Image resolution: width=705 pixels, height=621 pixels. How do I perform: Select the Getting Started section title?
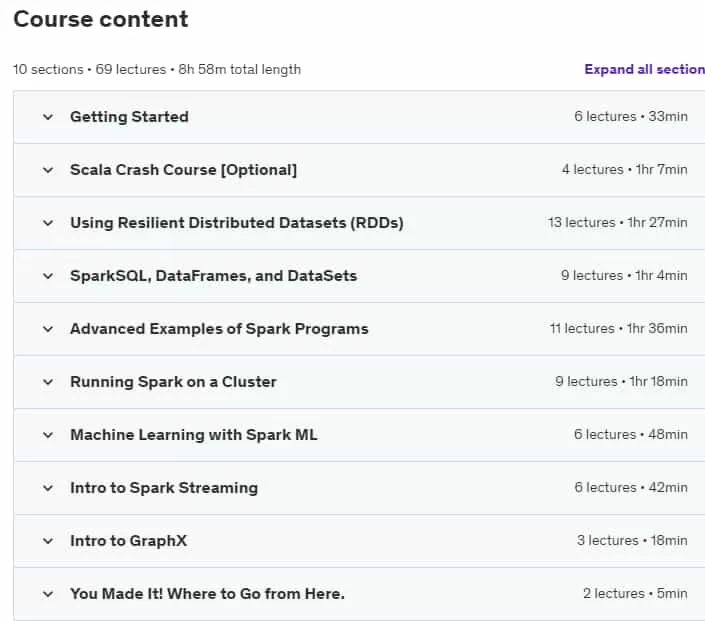pos(129,117)
